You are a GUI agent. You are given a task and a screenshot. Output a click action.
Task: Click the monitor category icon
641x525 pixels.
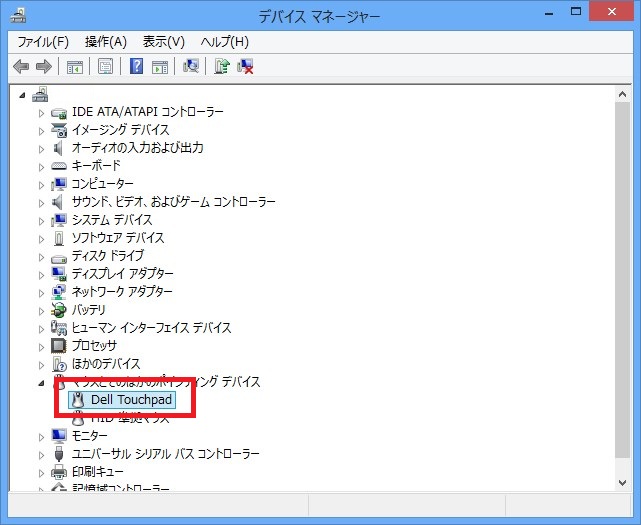pyautogui.click(x=59, y=436)
